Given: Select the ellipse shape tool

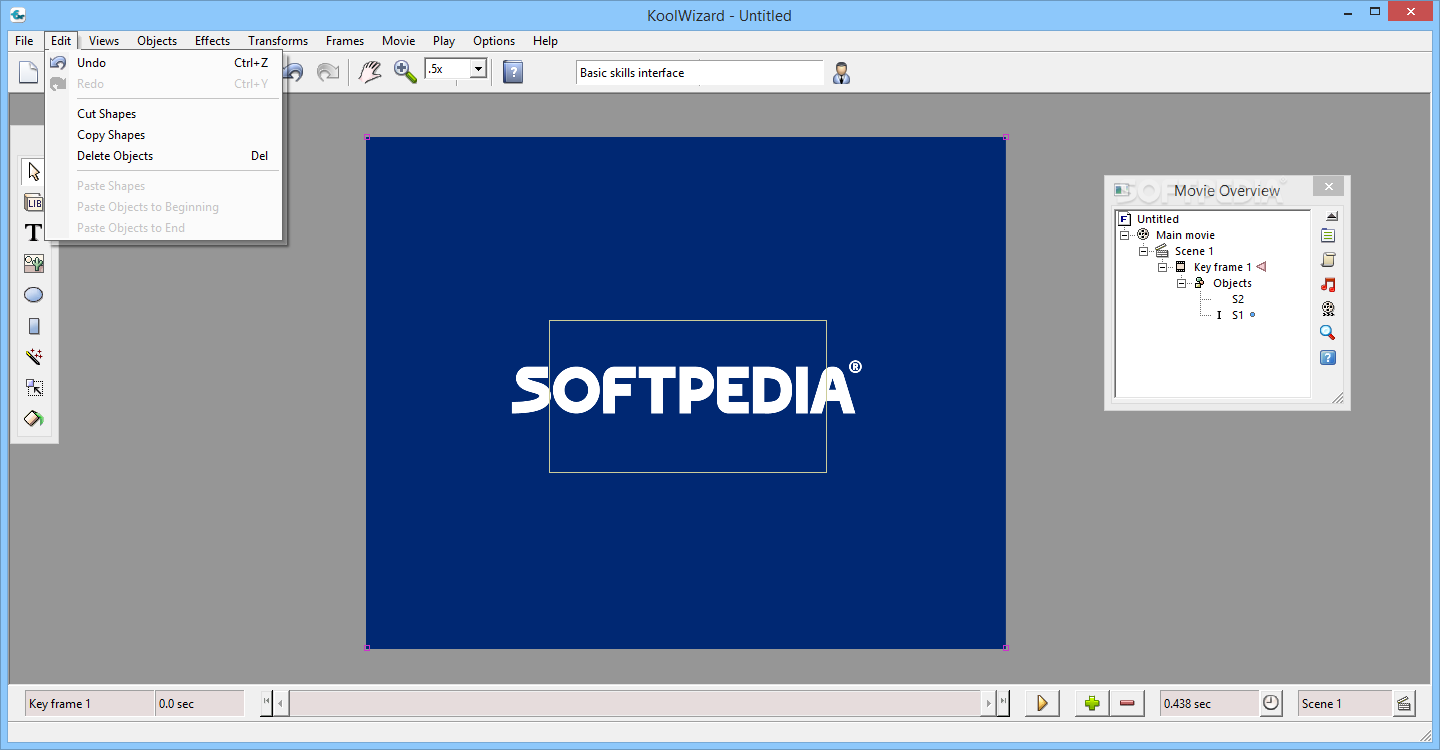Looking at the screenshot, I should click(x=34, y=295).
